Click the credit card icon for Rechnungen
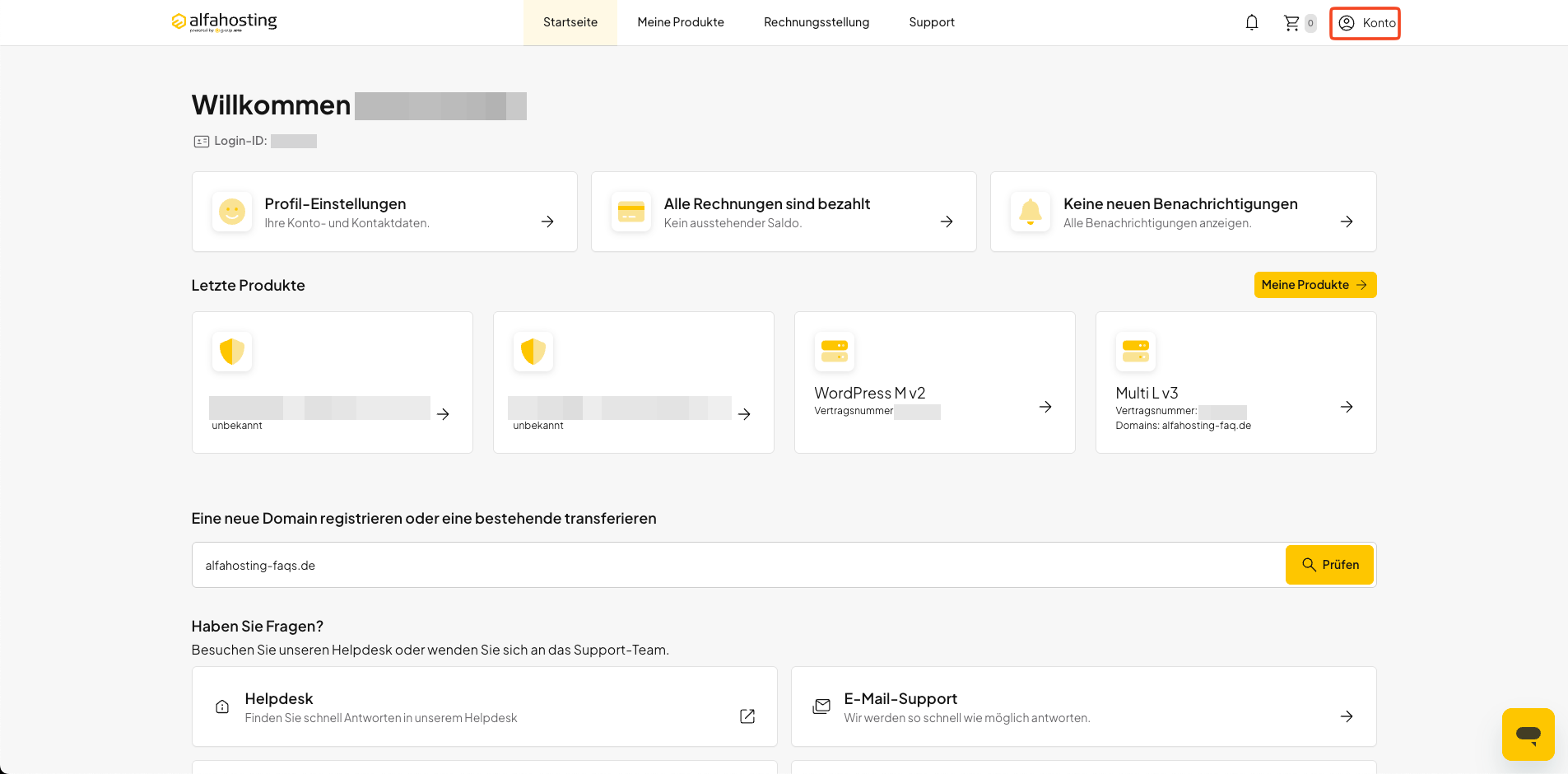This screenshot has width=1568, height=774. pyautogui.click(x=631, y=212)
